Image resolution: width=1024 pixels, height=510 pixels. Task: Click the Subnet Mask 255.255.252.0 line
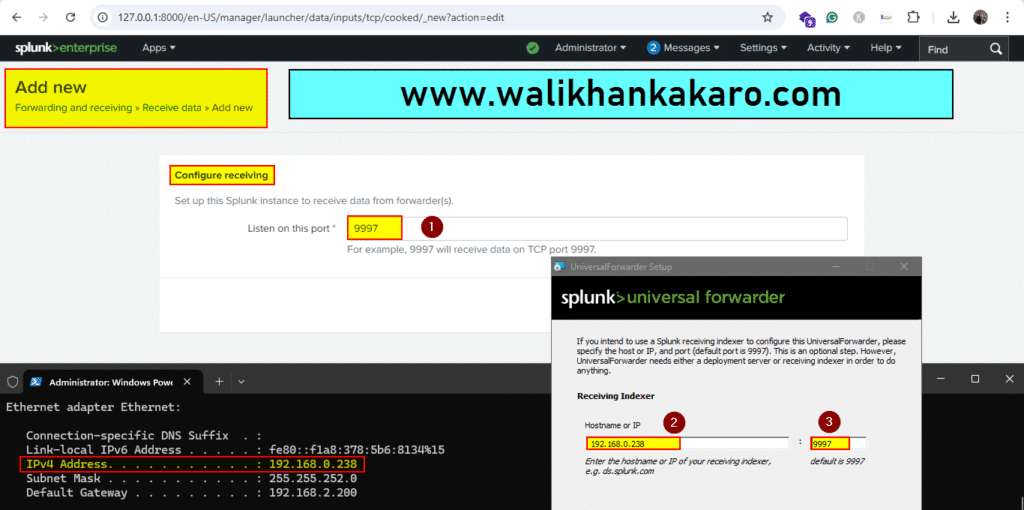[191, 478]
